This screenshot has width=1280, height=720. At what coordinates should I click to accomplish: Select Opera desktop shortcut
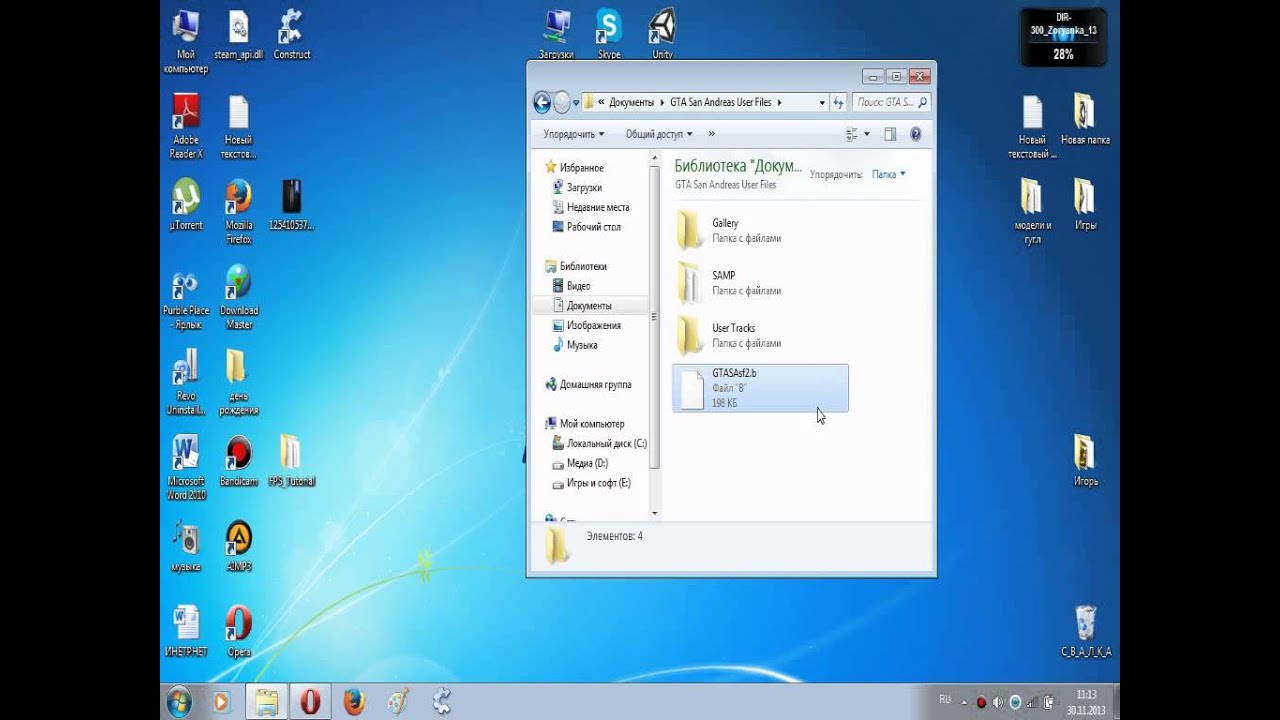point(239,632)
